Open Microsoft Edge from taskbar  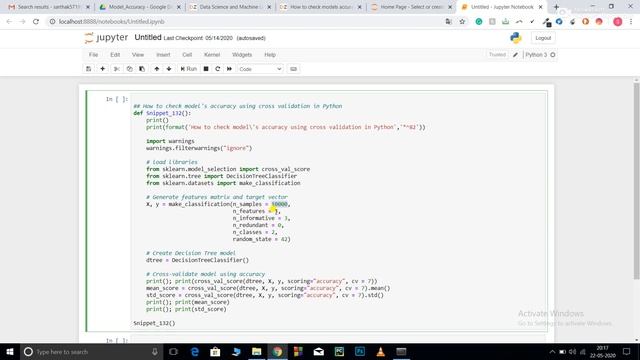tap(195, 351)
